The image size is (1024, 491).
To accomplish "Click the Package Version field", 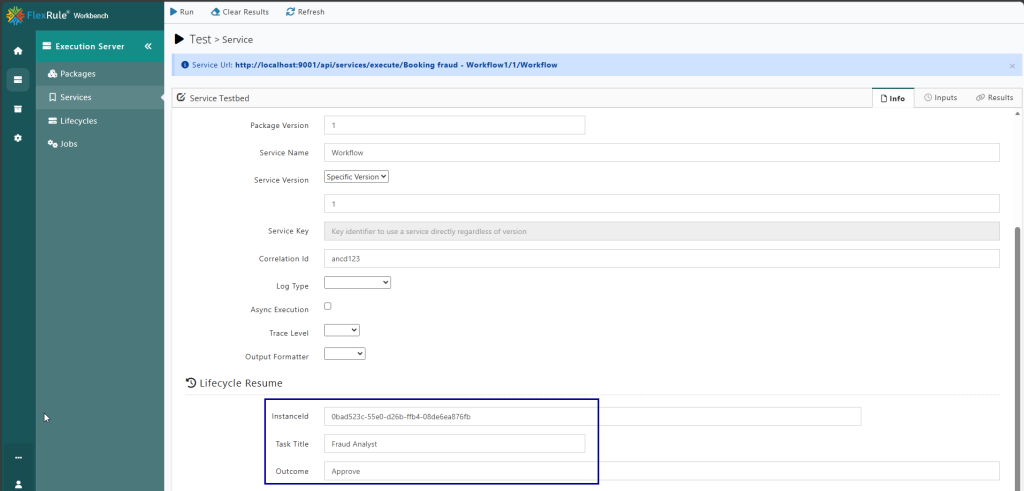I will point(455,125).
